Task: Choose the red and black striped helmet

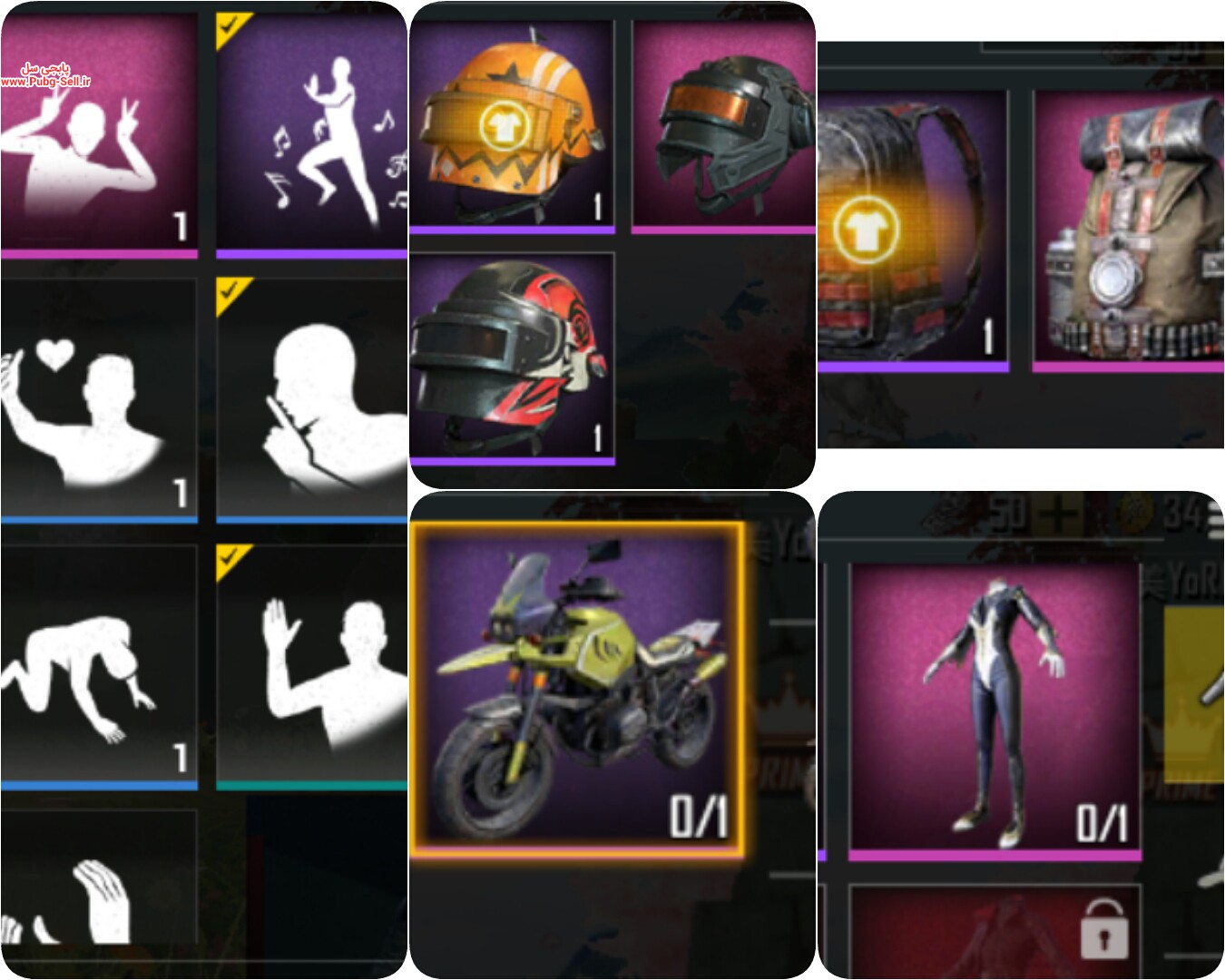Action: click(512, 359)
